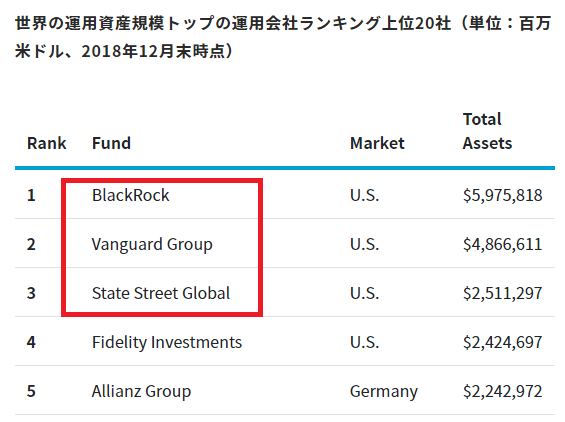The width and height of the screenshot is (565, 422).
Task: Click the Rank column header
Action: click(x=47, y=143)
